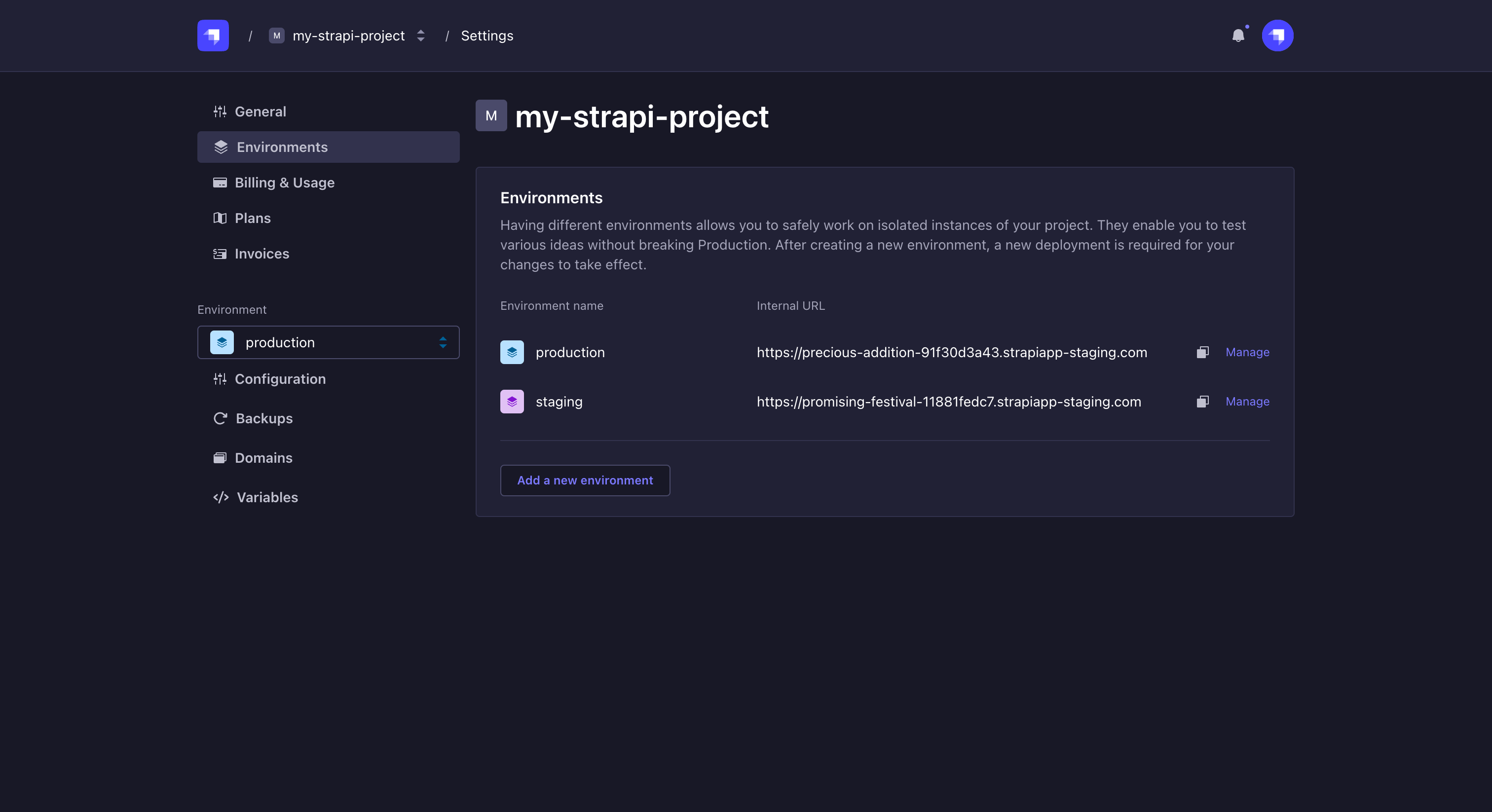
Task: Click the user avatar in the top bar
Action: click(x=1278, y=36)
